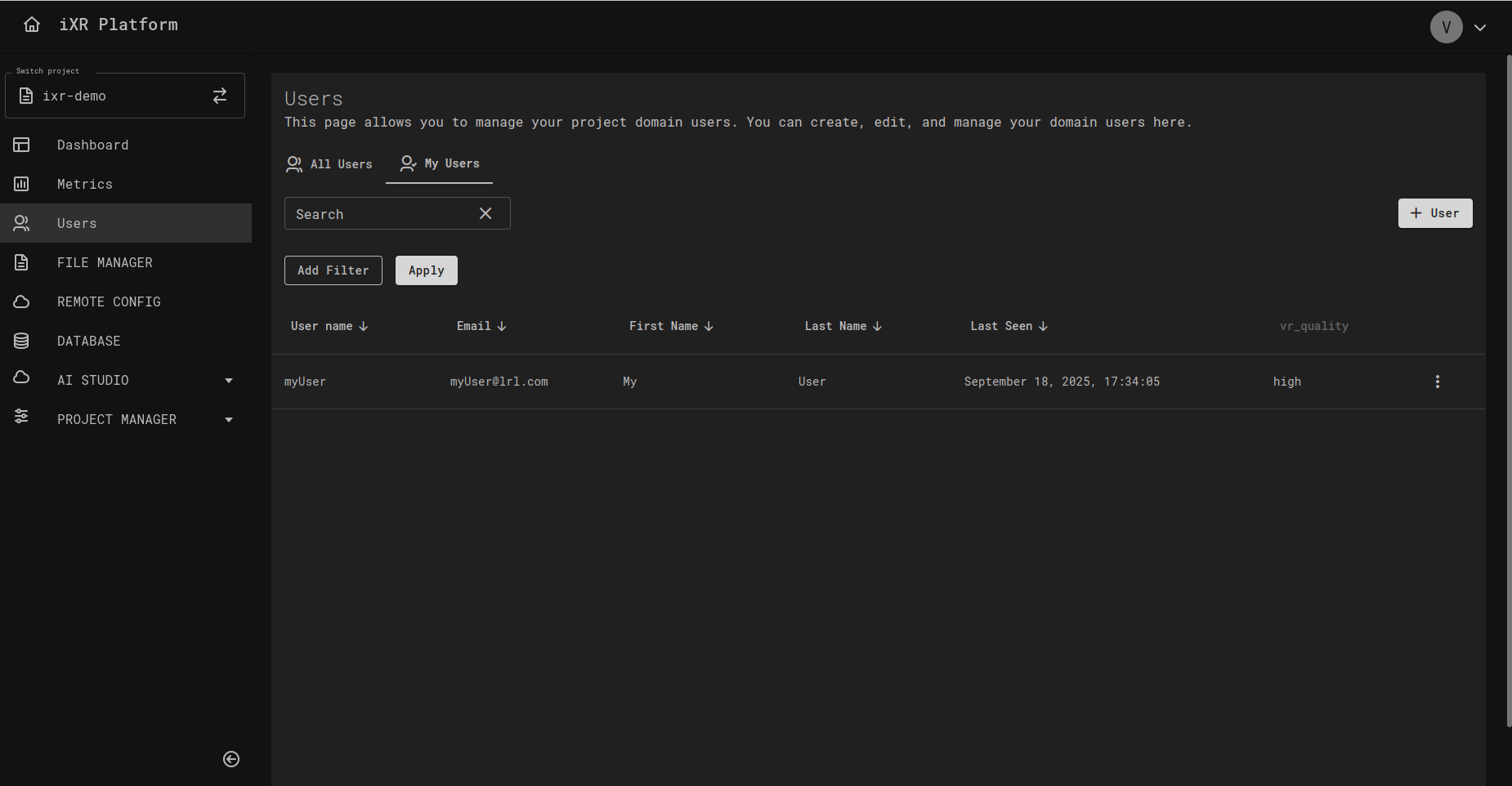
Task: Clear the search field with X icon
Action: coord(485,213)
